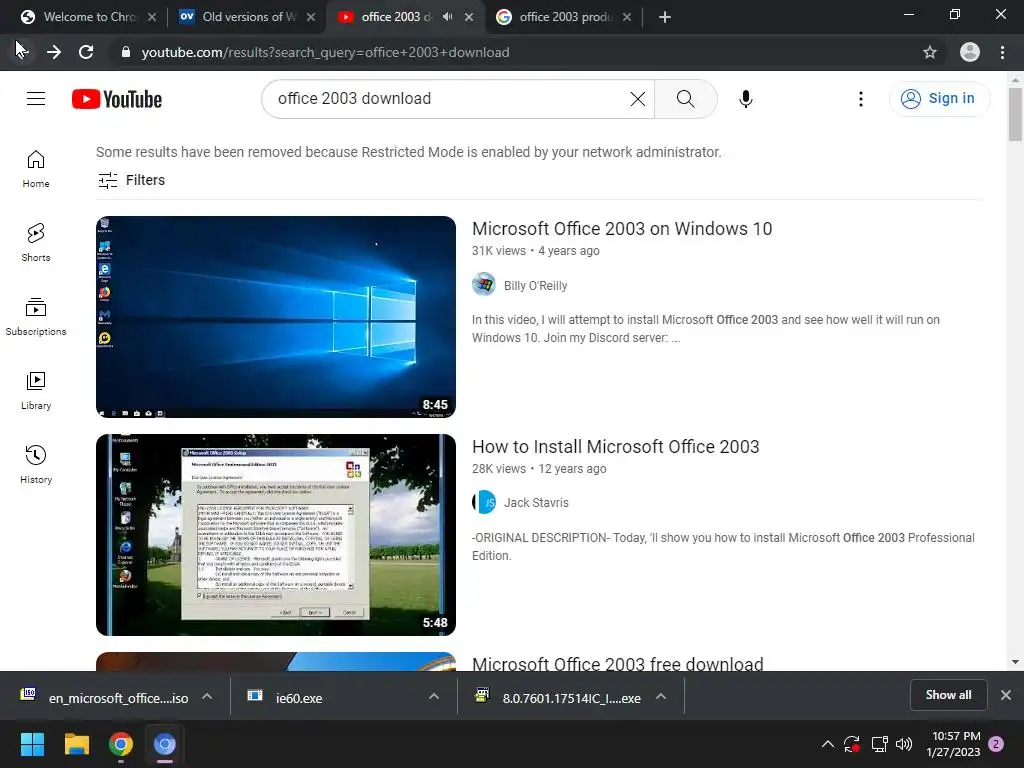Click title How to Install Microsoft Office 2003
This screenshot has width=1024, height=768.
pyautogui.click(x=615, y=447)
